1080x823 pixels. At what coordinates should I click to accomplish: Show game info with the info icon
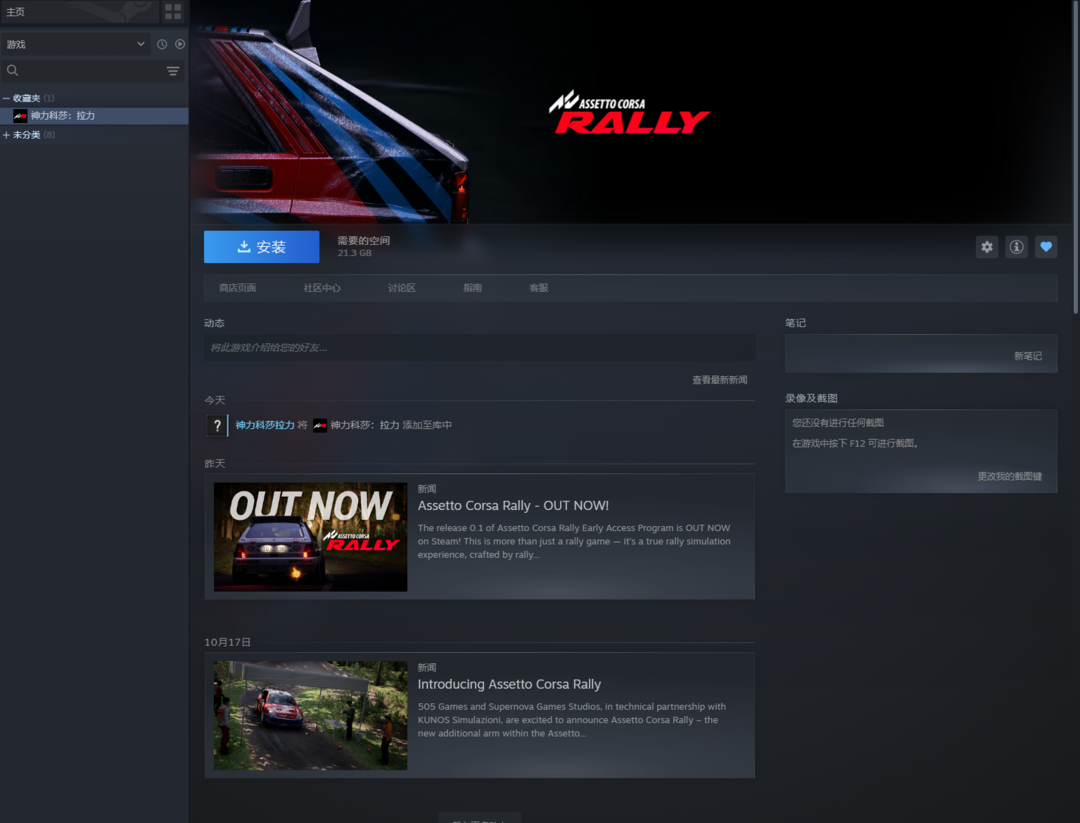click(x=1017, y=247)
